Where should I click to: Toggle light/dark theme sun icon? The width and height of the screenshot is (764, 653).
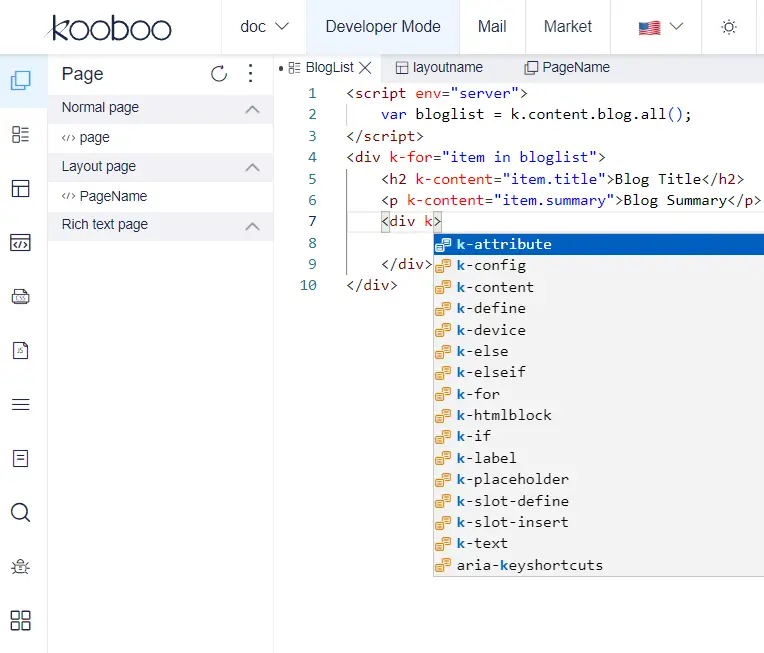click(728, 27)
